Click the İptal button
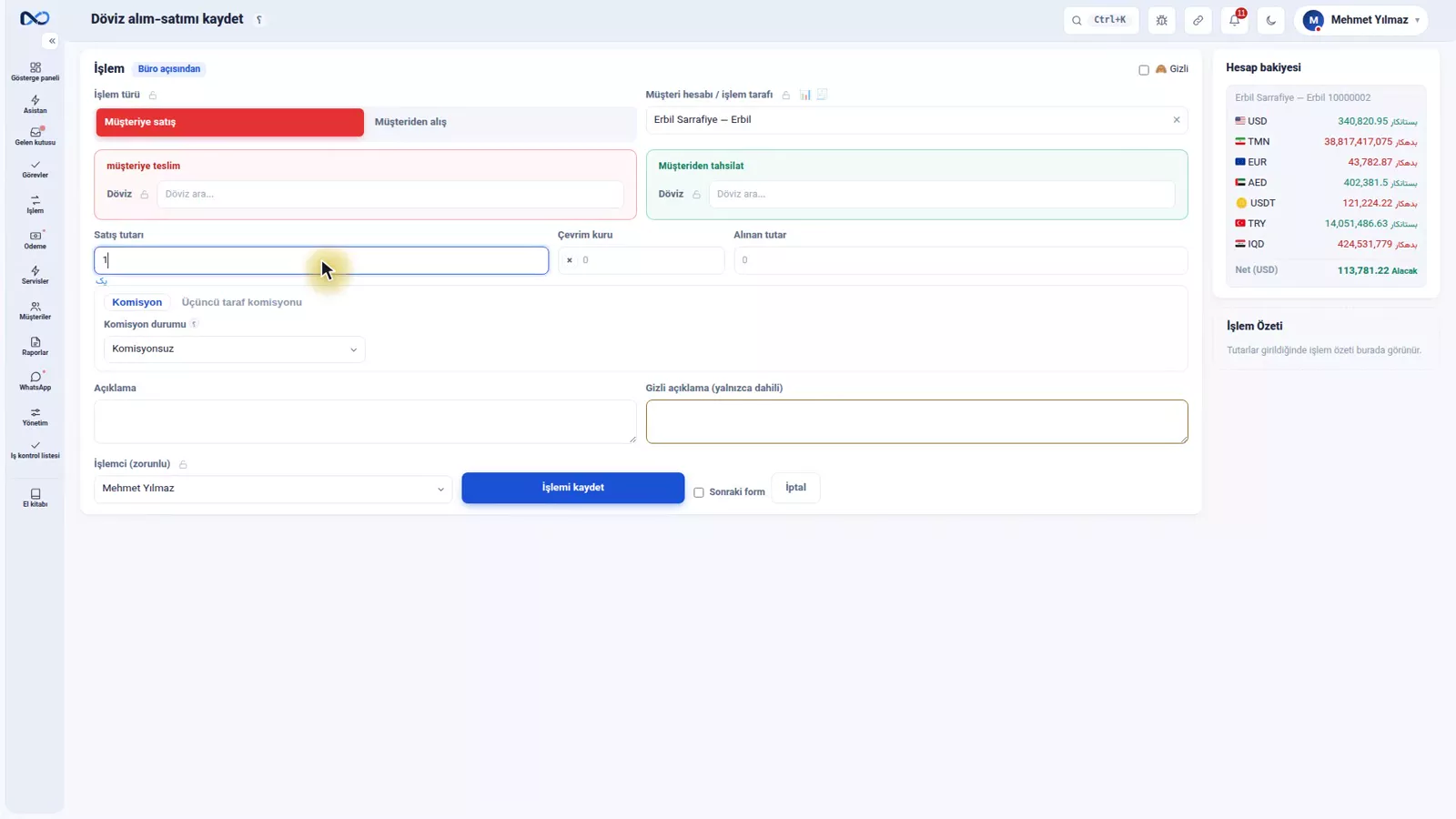The width and height of the screenshot is (1456, 819). pyautogui.click(x=795, y=488)
